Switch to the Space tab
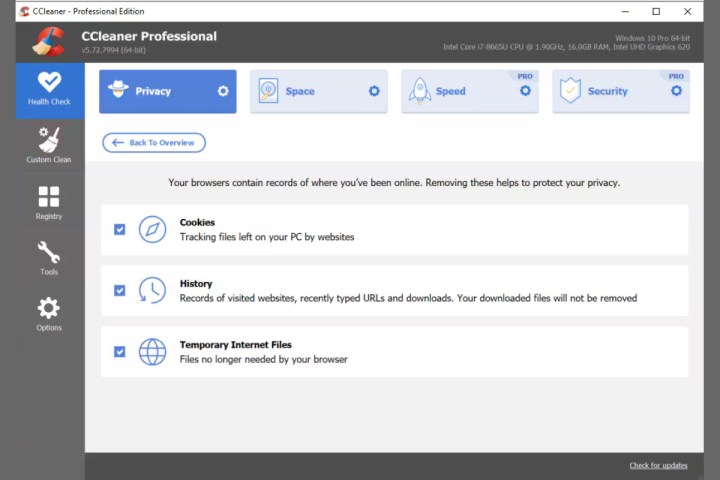This screenshot has width=720, height=480. pyautogui.click(x=300, y=91)
